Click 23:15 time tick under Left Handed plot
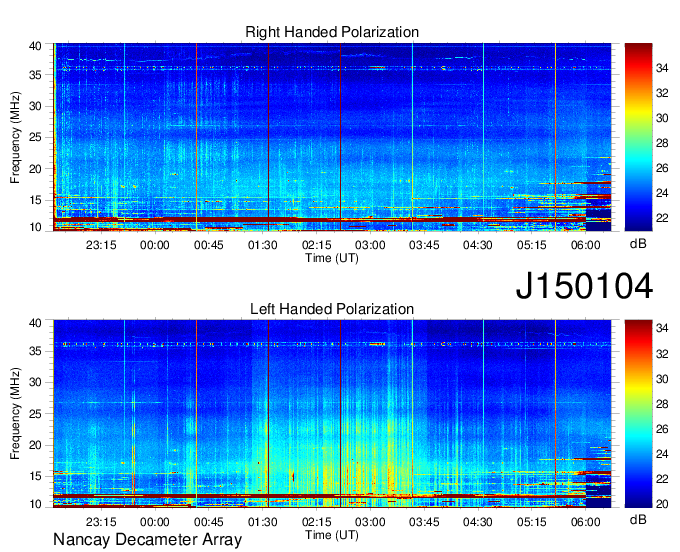 point(101,522)
